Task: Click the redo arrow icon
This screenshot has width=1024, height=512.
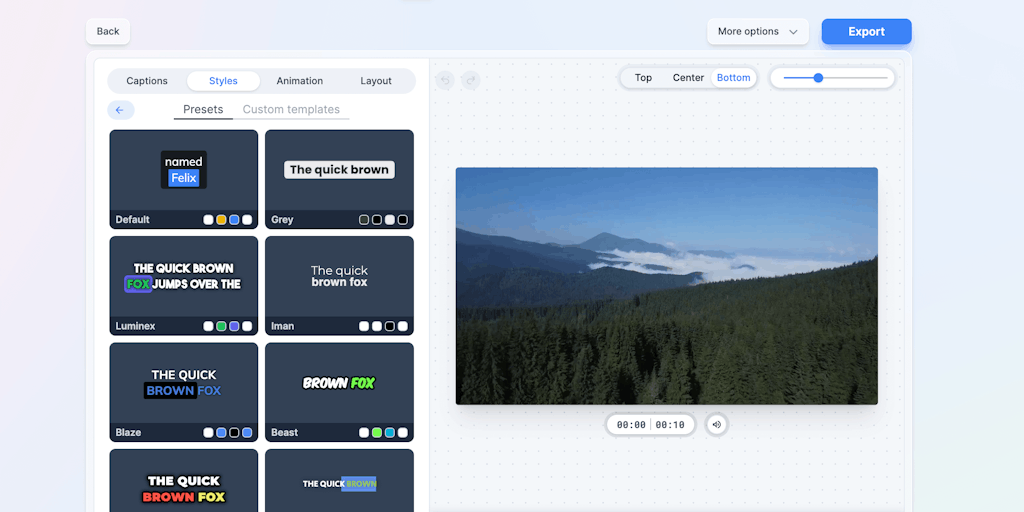Action: tap(471, 80)
